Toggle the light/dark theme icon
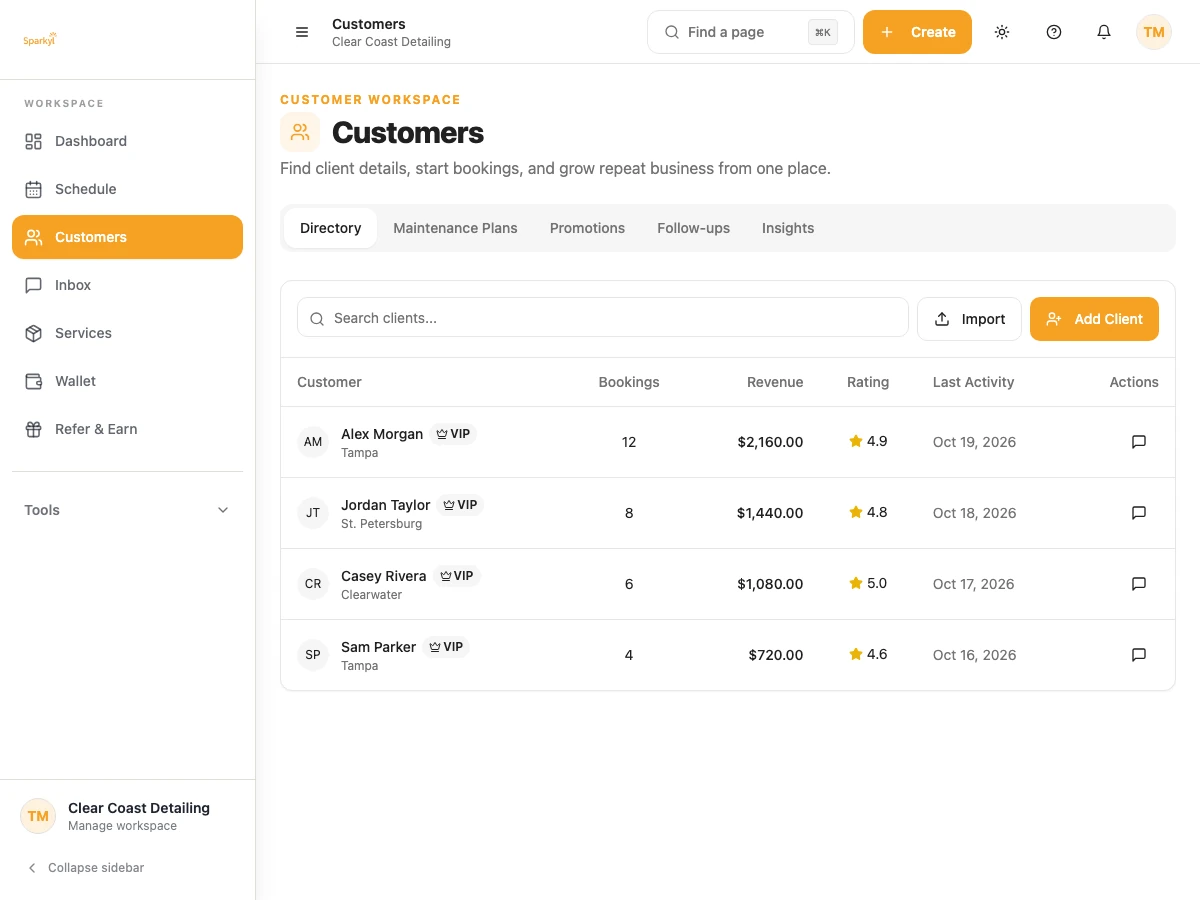 (1002, 32)
